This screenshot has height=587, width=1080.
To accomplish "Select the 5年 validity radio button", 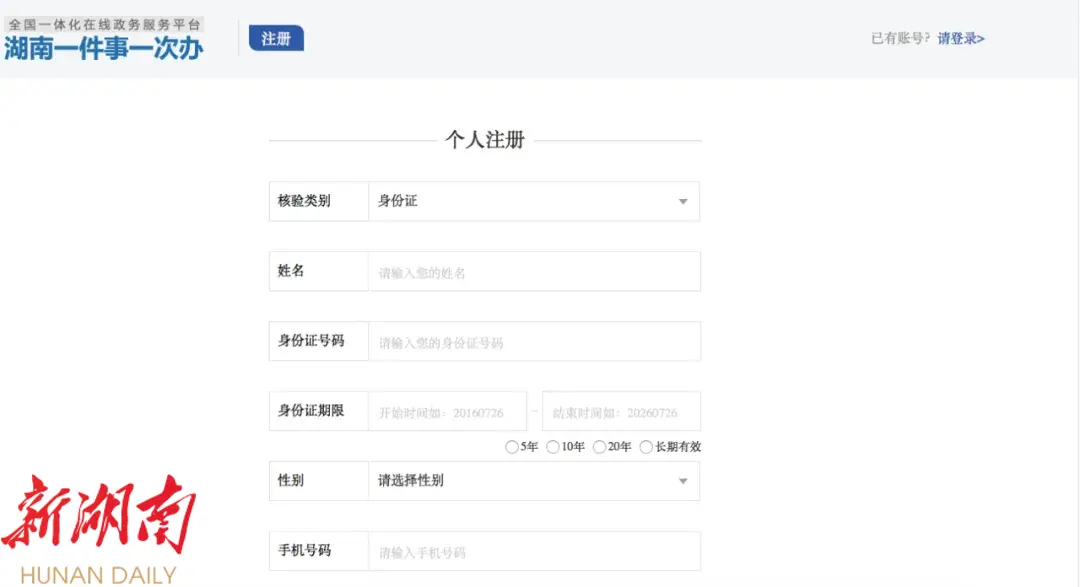I will tap(512, 447).
